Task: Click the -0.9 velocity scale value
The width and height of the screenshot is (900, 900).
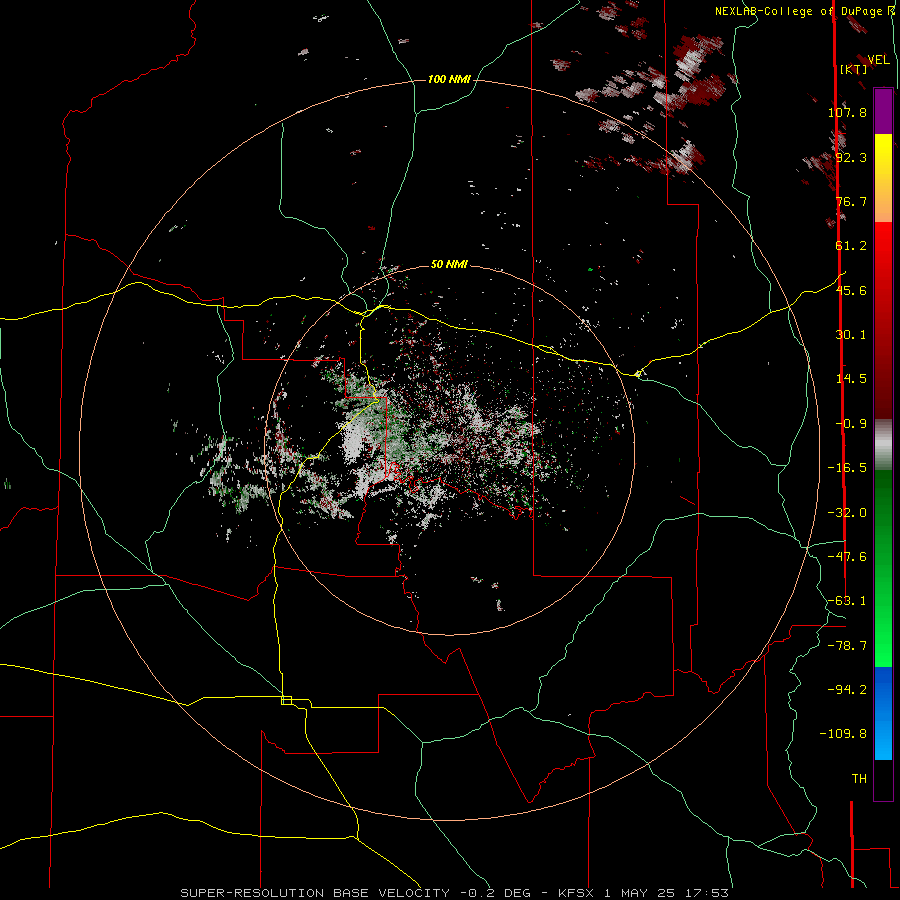Action: 851,424
